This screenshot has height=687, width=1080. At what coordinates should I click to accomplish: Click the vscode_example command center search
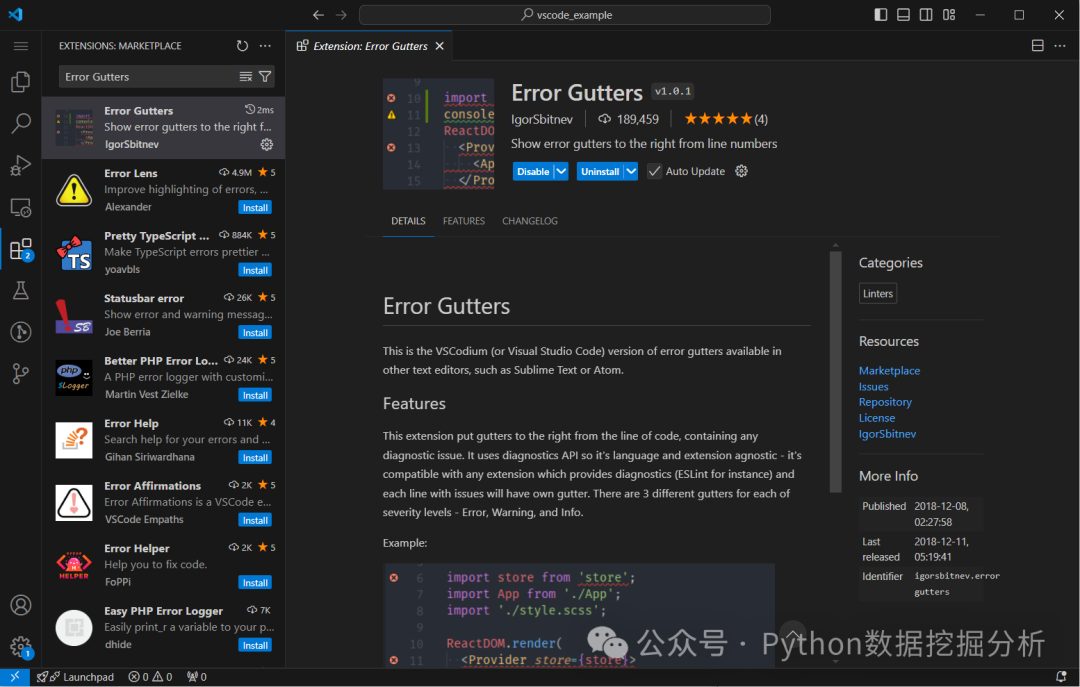[x=565, y=15]
